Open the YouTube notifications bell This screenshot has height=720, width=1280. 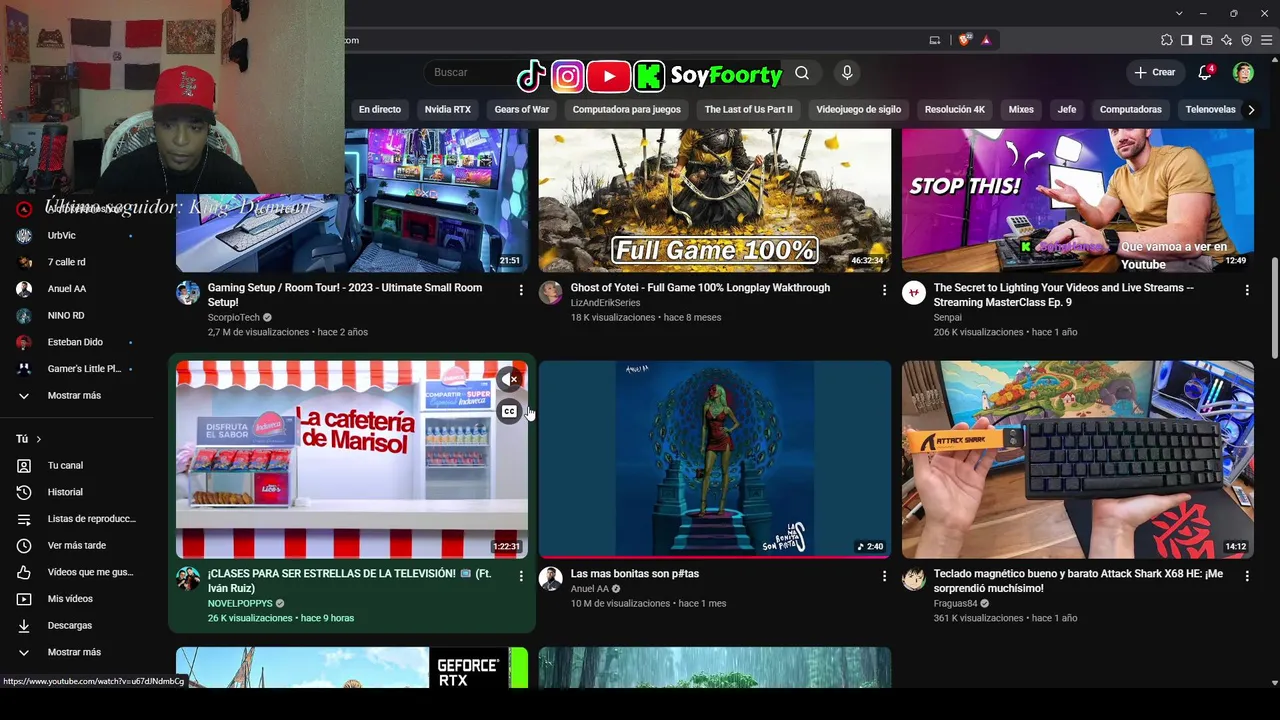pos(1205,72)
